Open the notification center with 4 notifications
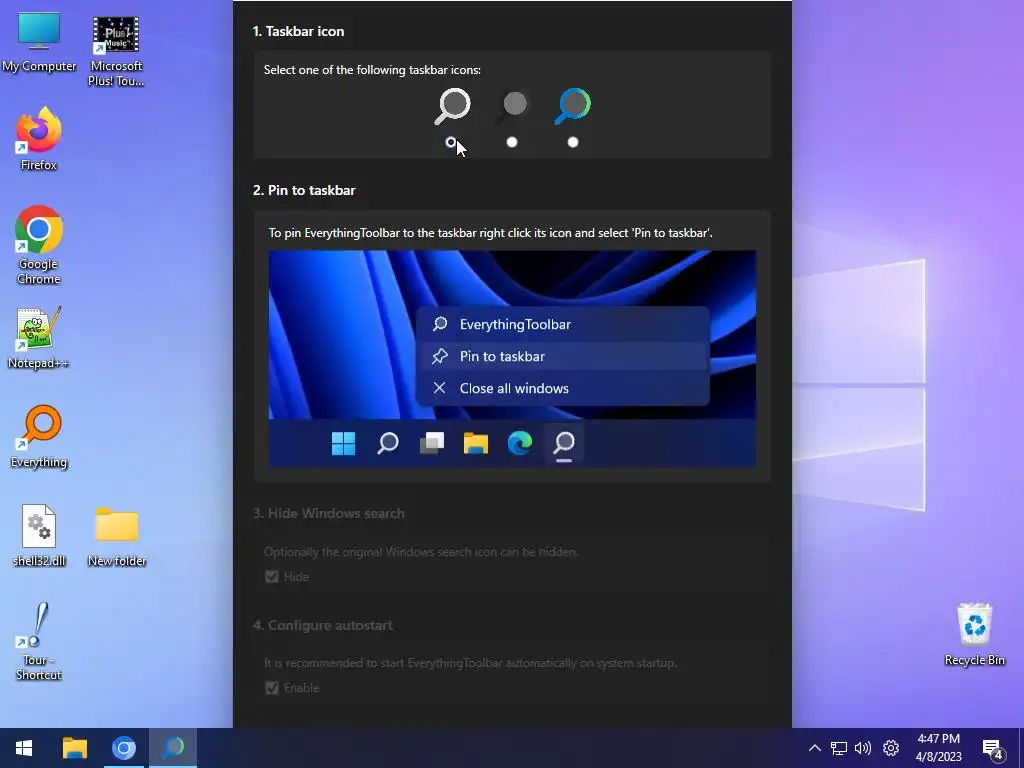The width and height of the screenshot is (1024, 768). [993, 749]
